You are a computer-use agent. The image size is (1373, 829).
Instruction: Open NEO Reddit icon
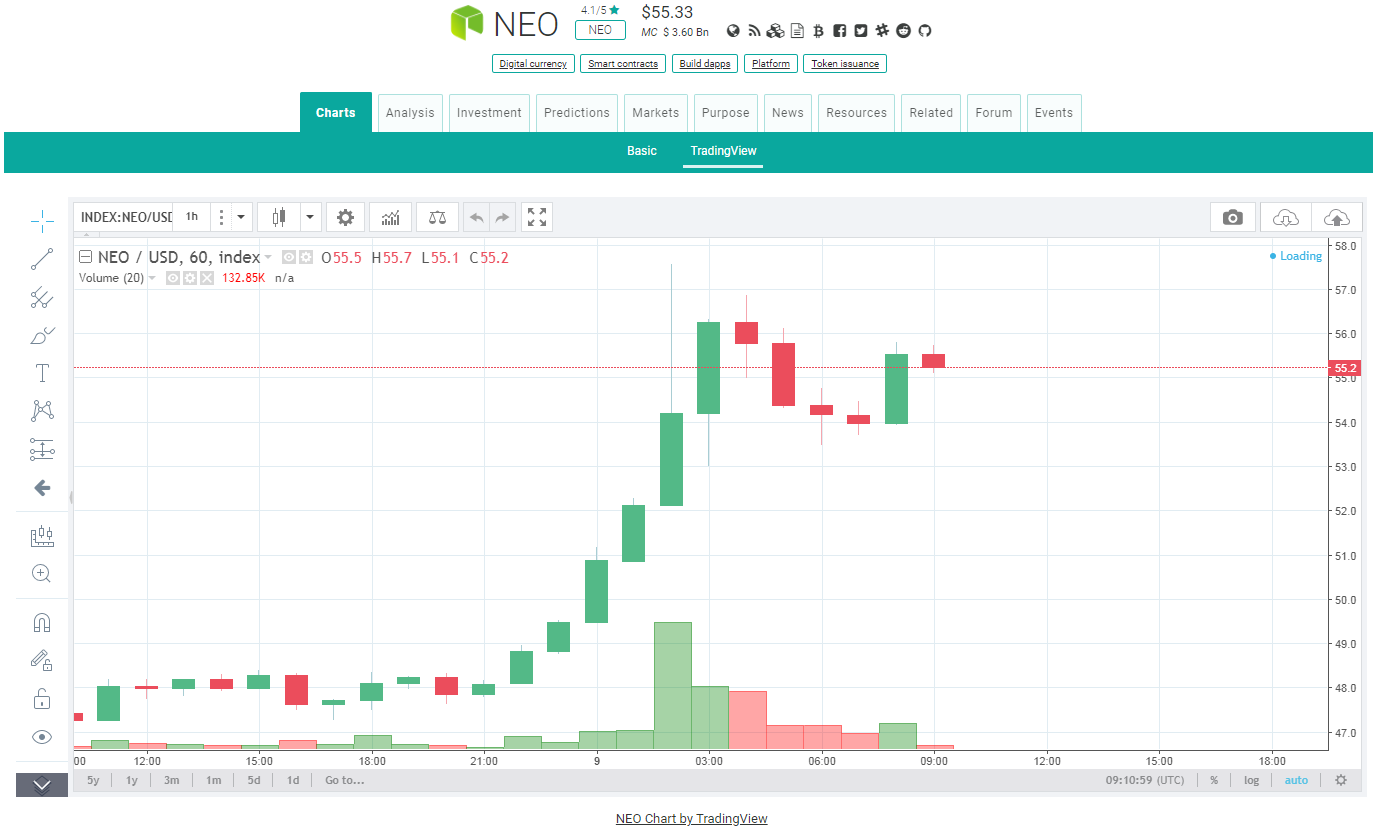(904, 31)
